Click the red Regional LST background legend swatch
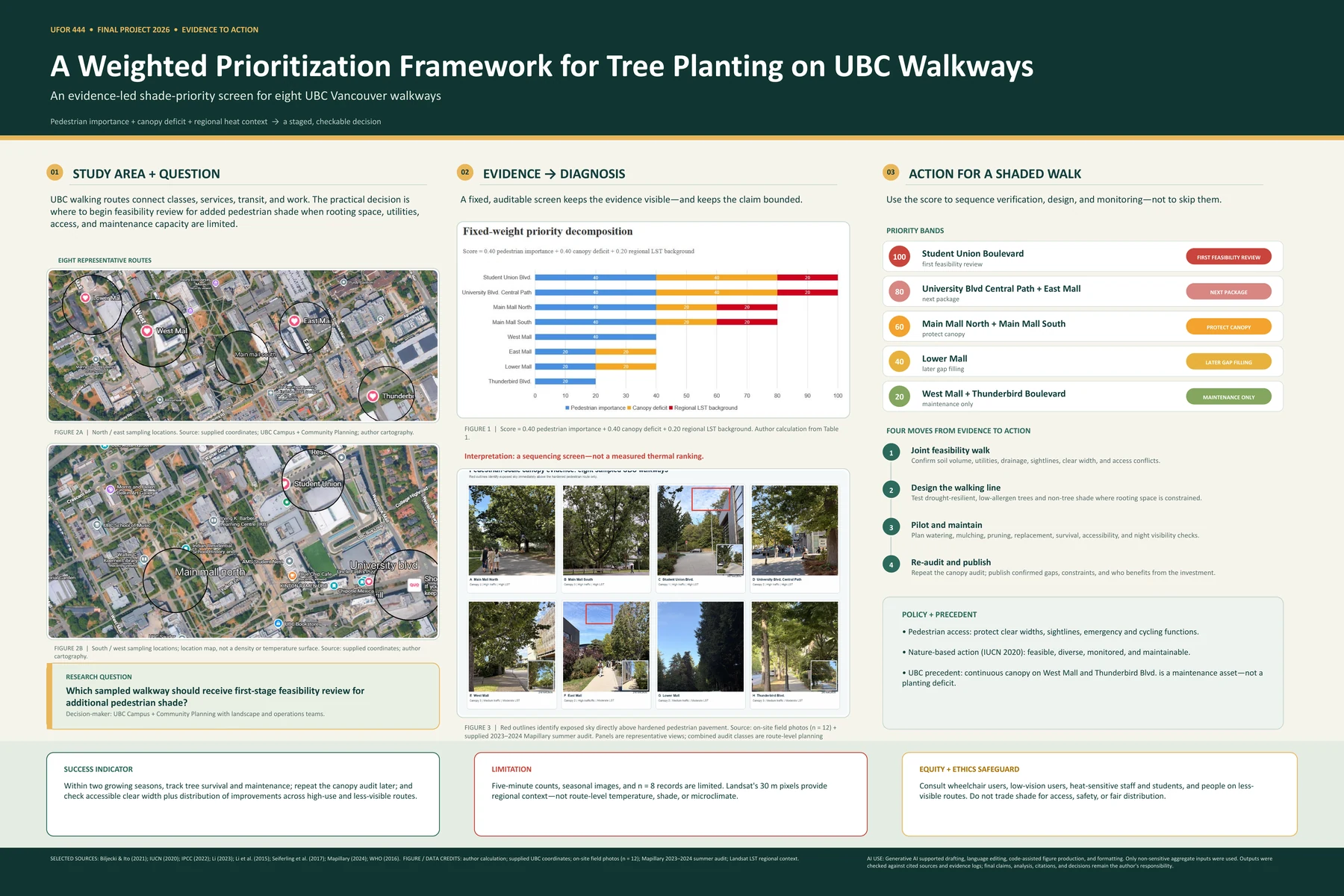Screen dimensions: 1344x896 [x=671, y=408]
